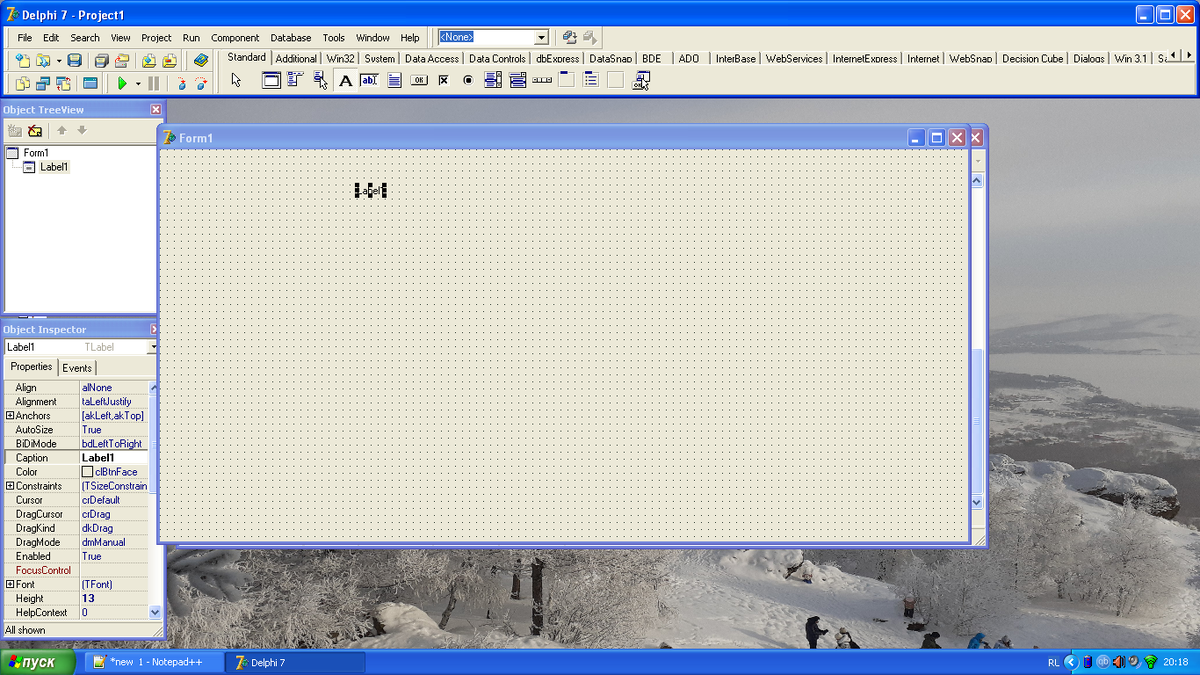Run the project with green arrow

click(x=122, y=83)
